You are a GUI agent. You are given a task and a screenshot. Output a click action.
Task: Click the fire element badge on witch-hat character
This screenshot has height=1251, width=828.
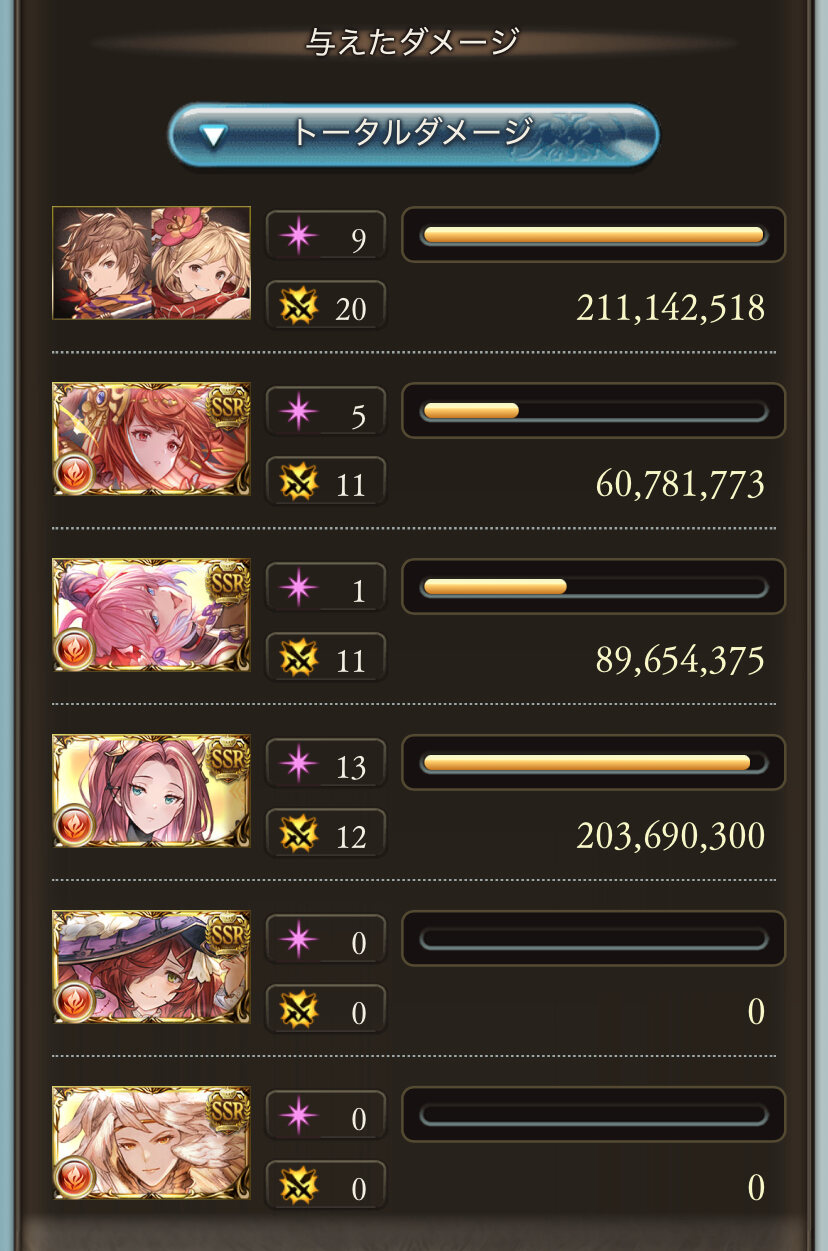tap(75, 1001)
